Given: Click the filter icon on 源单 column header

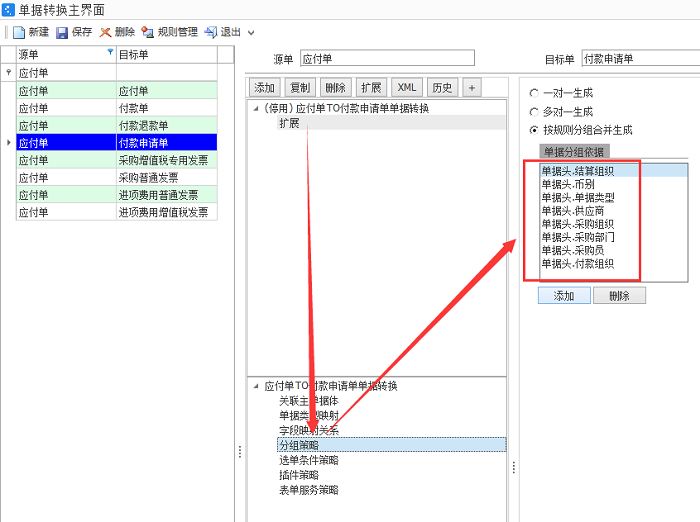Looking at the screenshot, I should 110,53.
